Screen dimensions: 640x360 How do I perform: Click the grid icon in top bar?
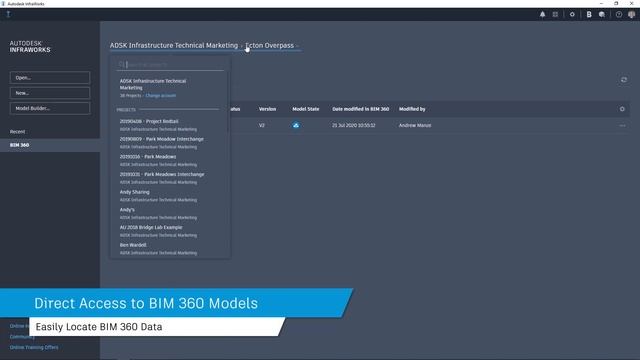point(555,14)
